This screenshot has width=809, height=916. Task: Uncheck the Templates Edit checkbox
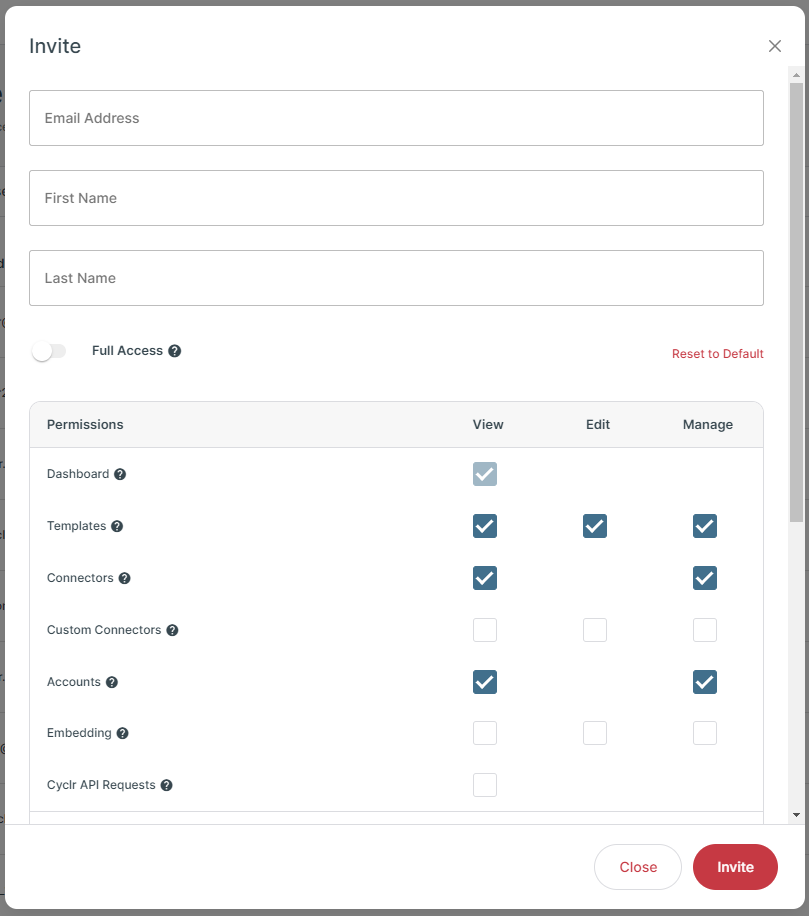(595, 526)
